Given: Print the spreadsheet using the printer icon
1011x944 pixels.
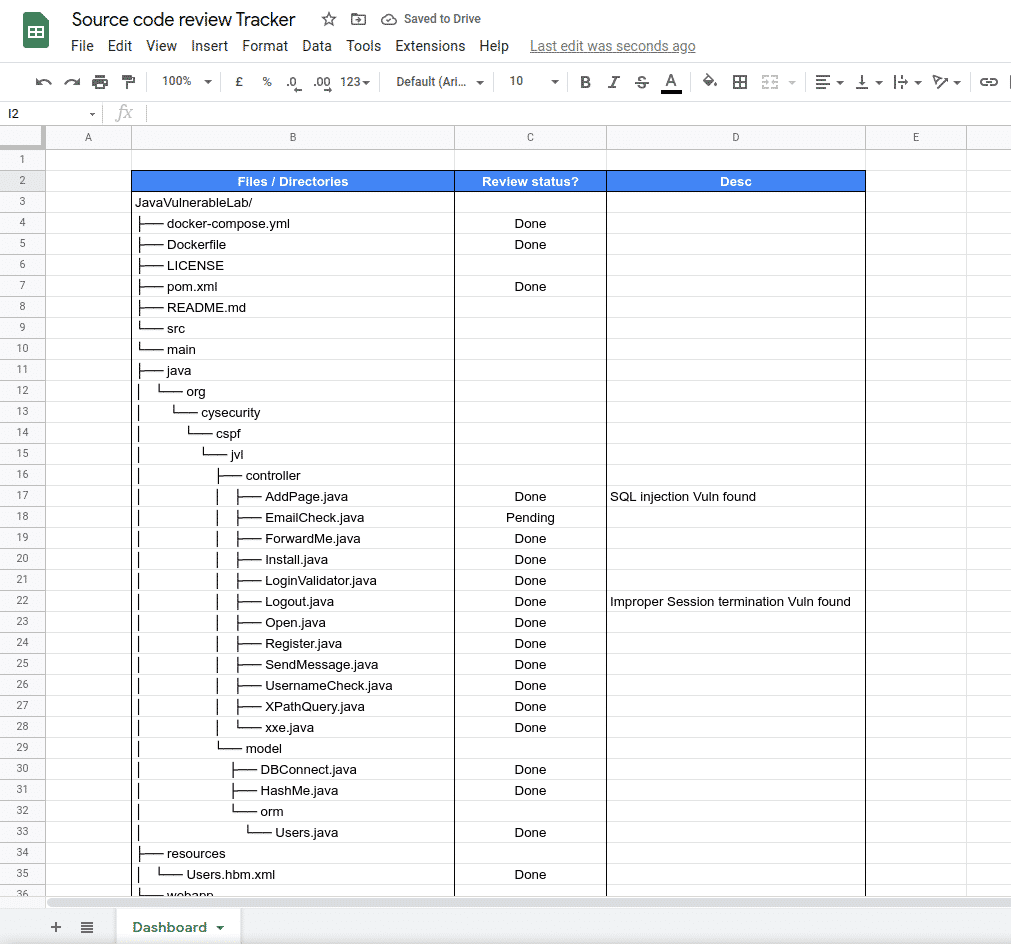Looking at the screenshot, I should click(100, 82).
